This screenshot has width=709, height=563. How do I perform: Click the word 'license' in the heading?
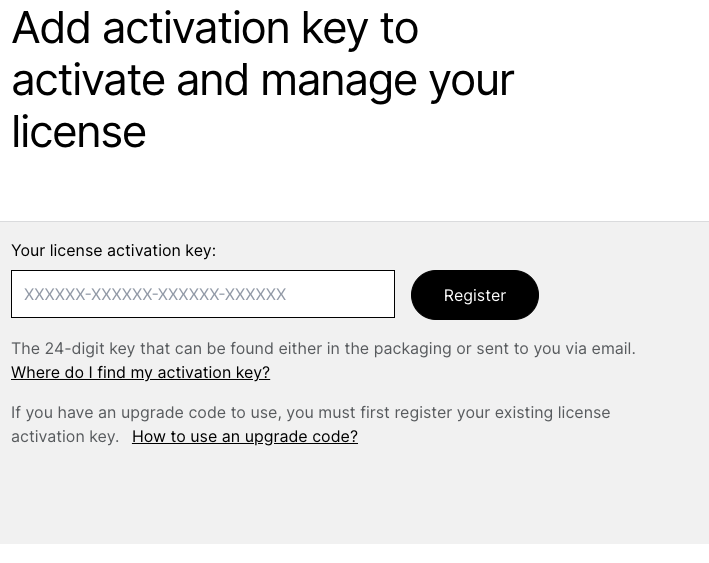click(x=79, y=132)
